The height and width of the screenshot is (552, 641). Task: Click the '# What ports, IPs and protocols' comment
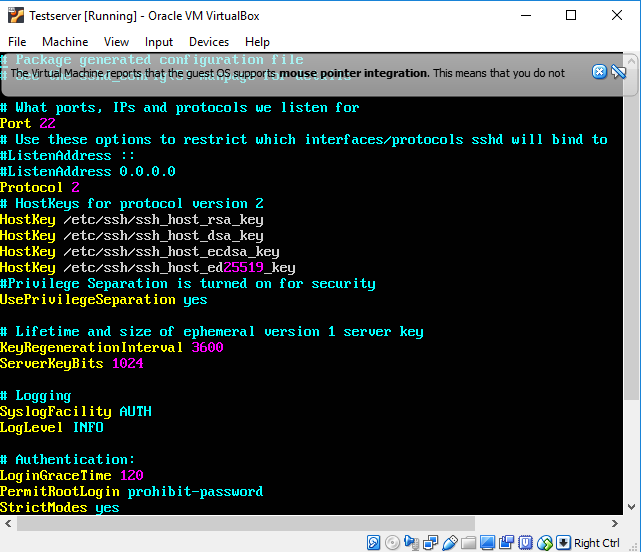(x=180, y=108)
